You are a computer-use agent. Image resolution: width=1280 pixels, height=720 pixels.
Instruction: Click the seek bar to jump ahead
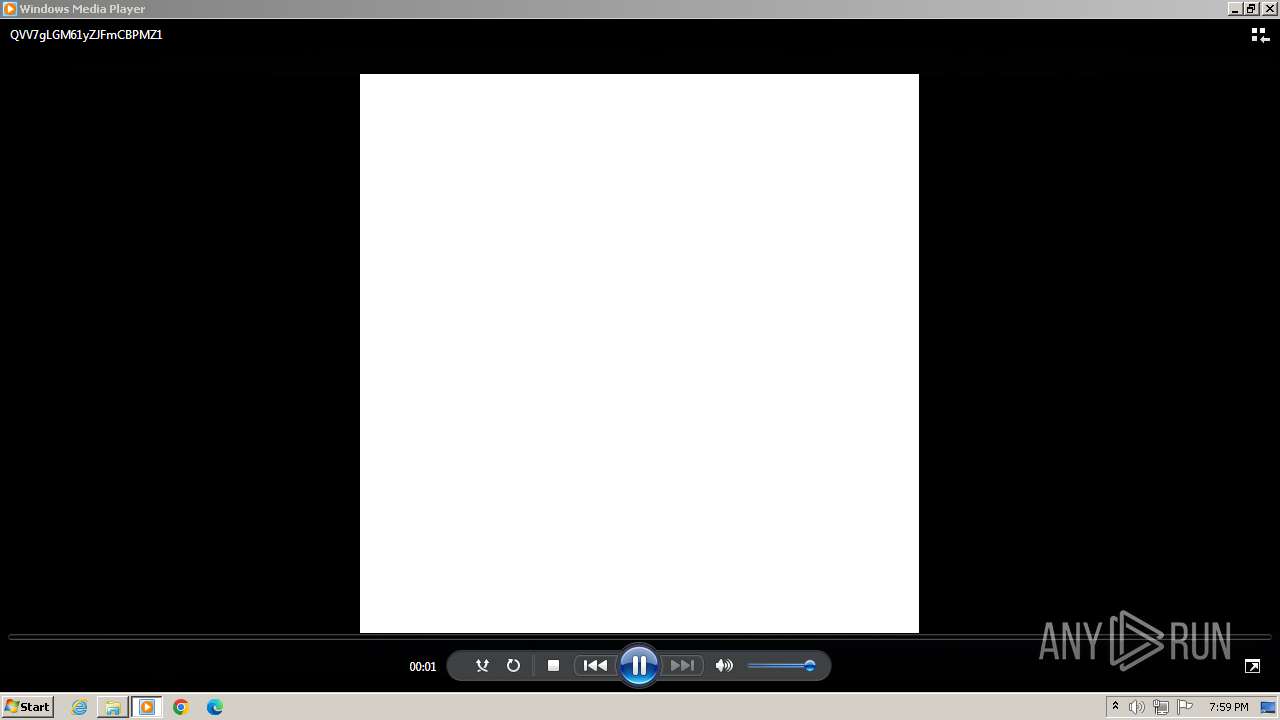pos(639,636)
